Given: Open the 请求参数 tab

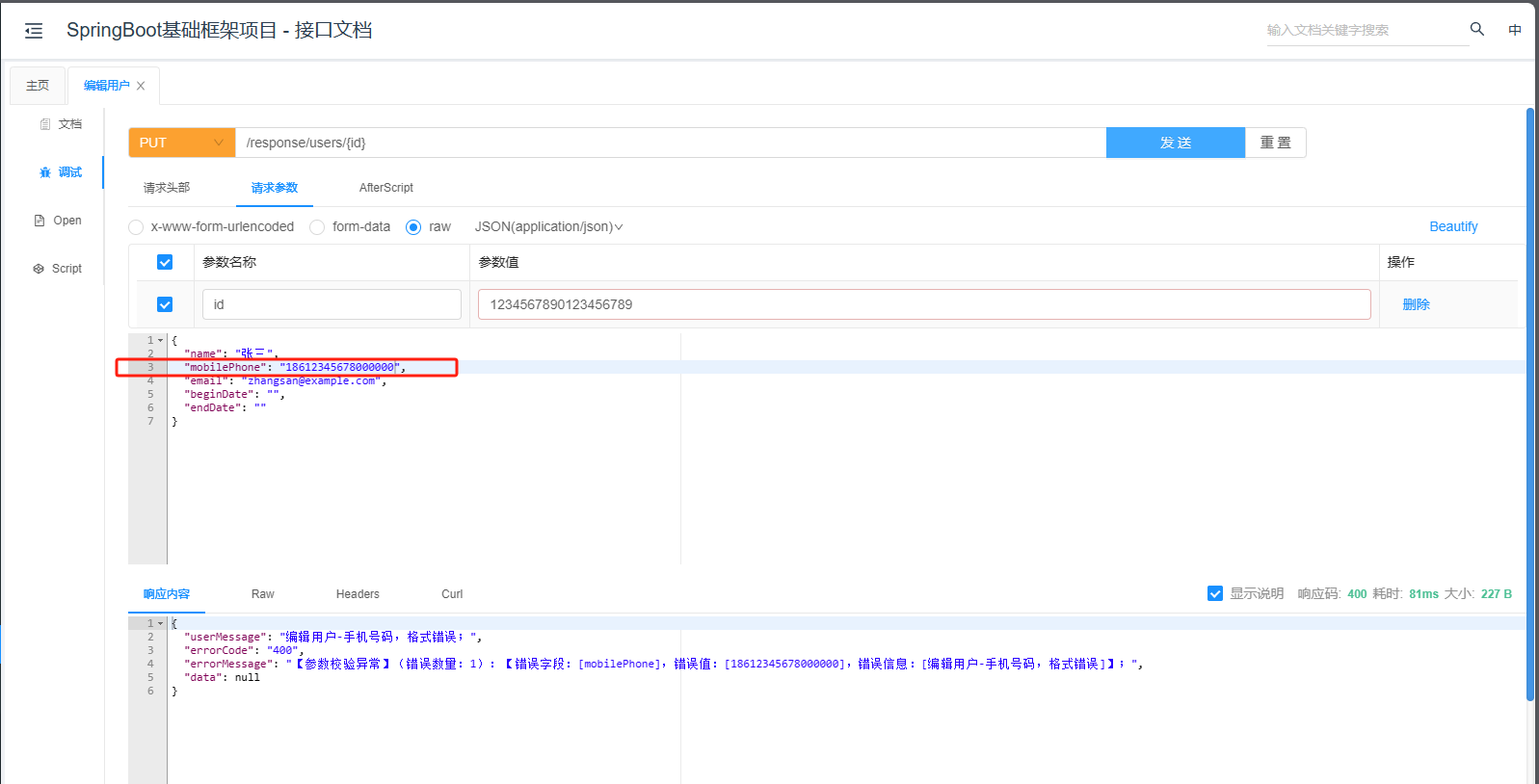Looking at the screenshot, I should tap(275, 188).
